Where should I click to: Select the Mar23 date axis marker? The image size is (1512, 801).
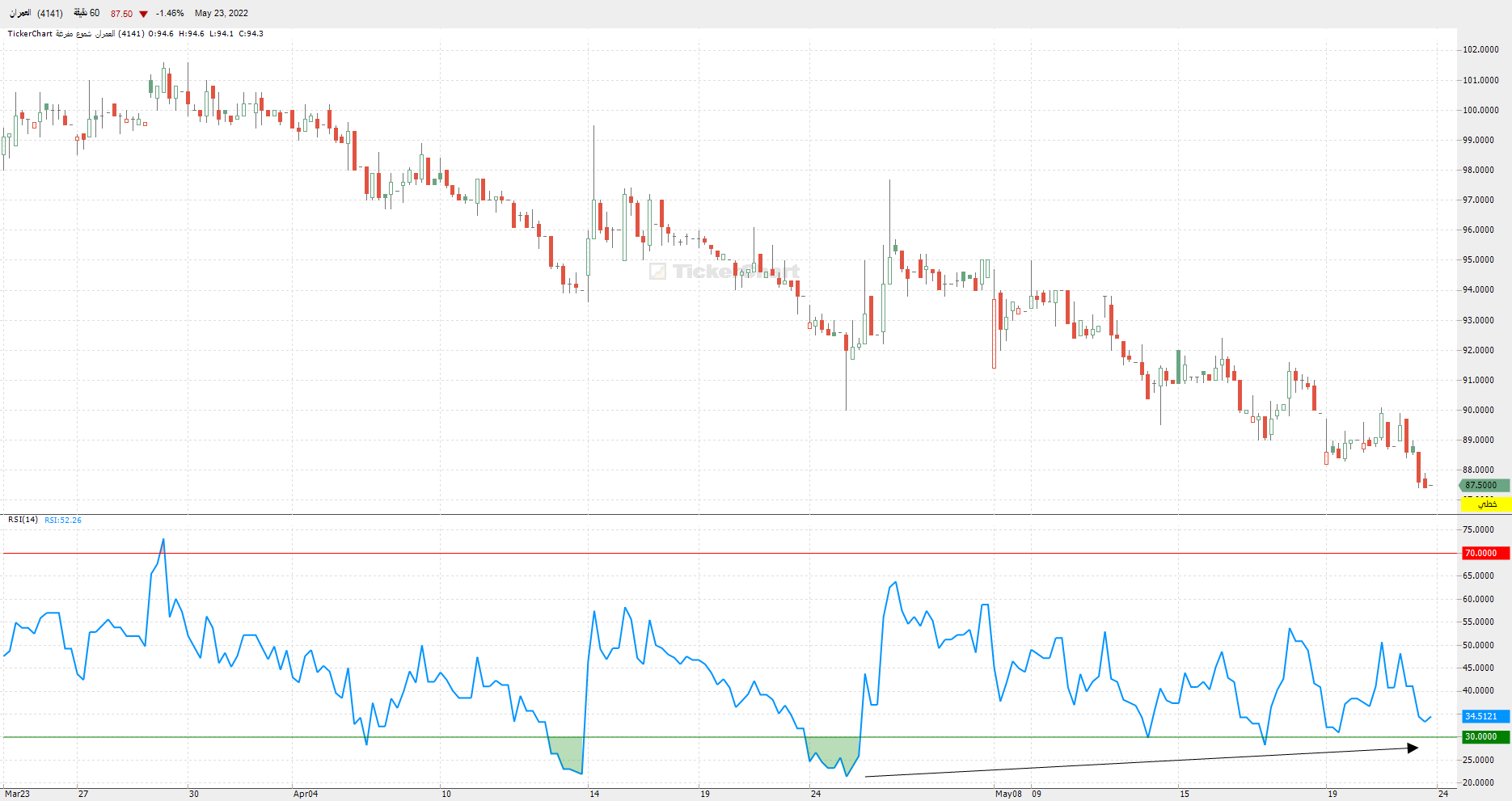[17, 794]
